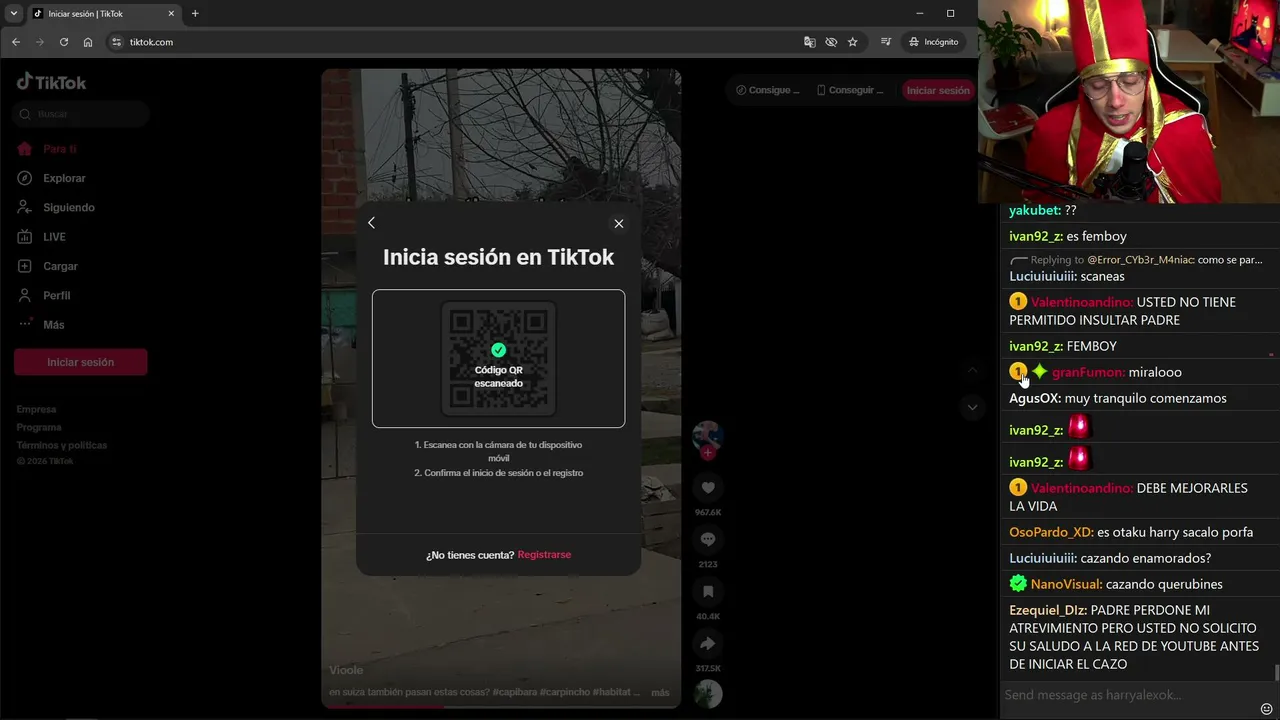The width and height of the screenshot is (1280, 720).
Task: Go back in the login dialog
Action: tap(372, 223)
